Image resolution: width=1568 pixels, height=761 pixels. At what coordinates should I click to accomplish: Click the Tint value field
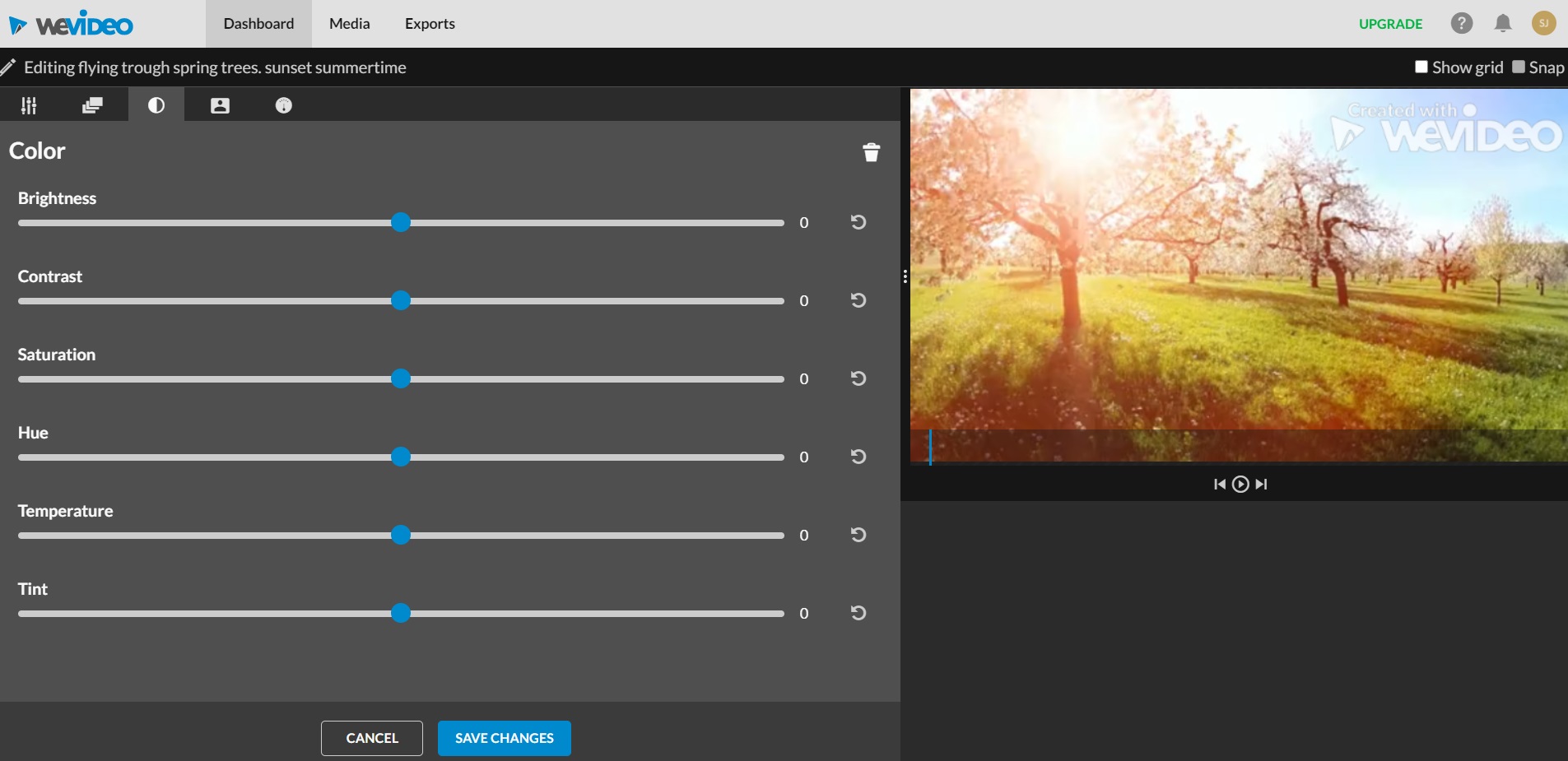[804, 614]
